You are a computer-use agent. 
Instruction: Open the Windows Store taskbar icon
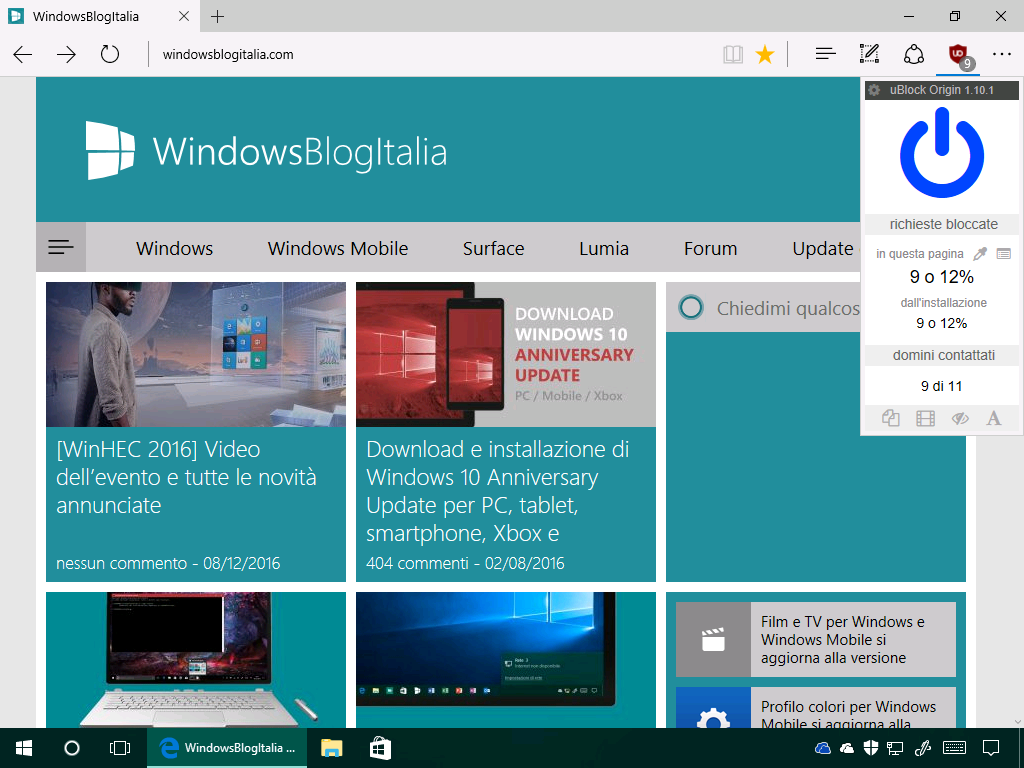point(380,748)
